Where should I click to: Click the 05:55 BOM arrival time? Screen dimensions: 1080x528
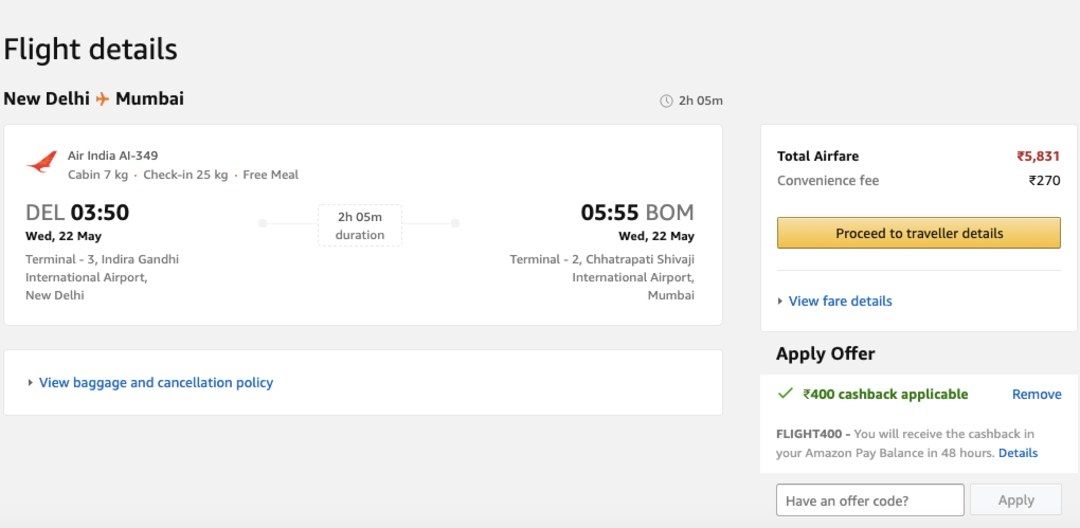[637, 212]
